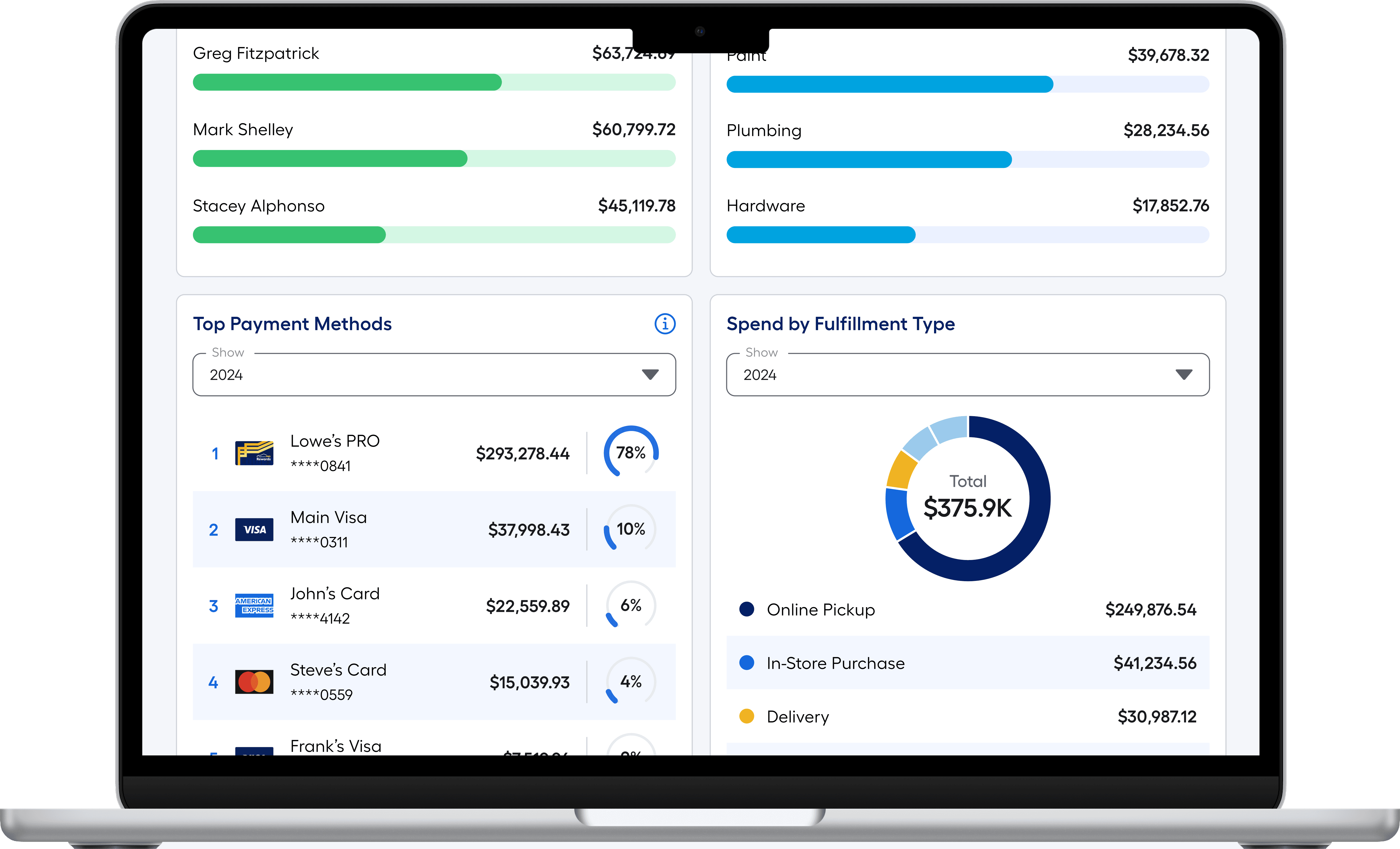Click the Main Visa card logo
This screenshot has width=1400, height=849.
coord(254,530)
